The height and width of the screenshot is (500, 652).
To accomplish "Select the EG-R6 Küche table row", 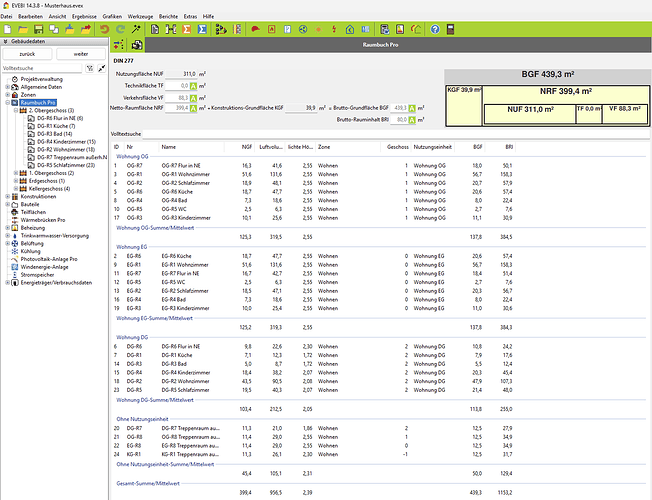I will pos(314,256).
